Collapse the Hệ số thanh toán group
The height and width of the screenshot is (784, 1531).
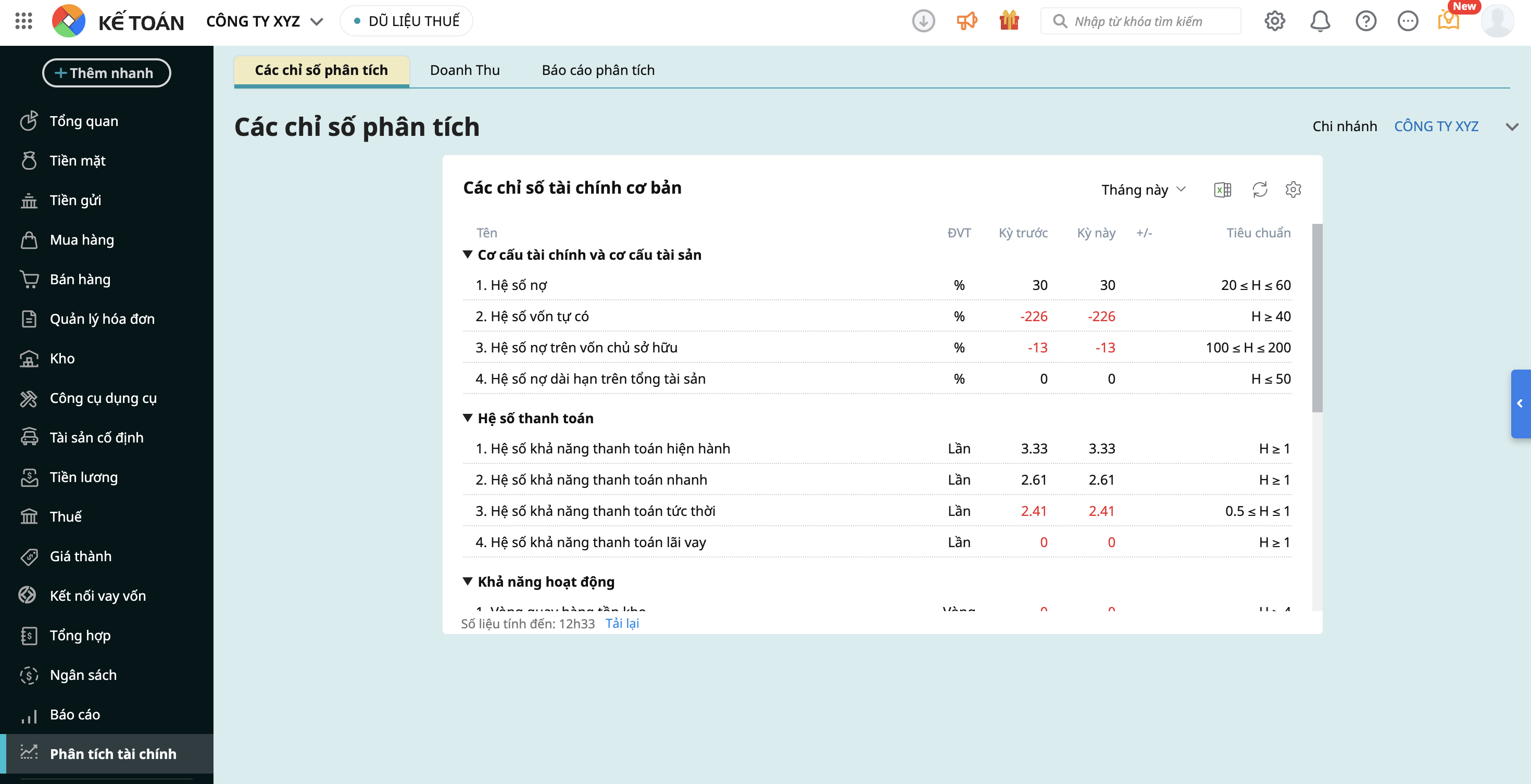tap(468, 418)
